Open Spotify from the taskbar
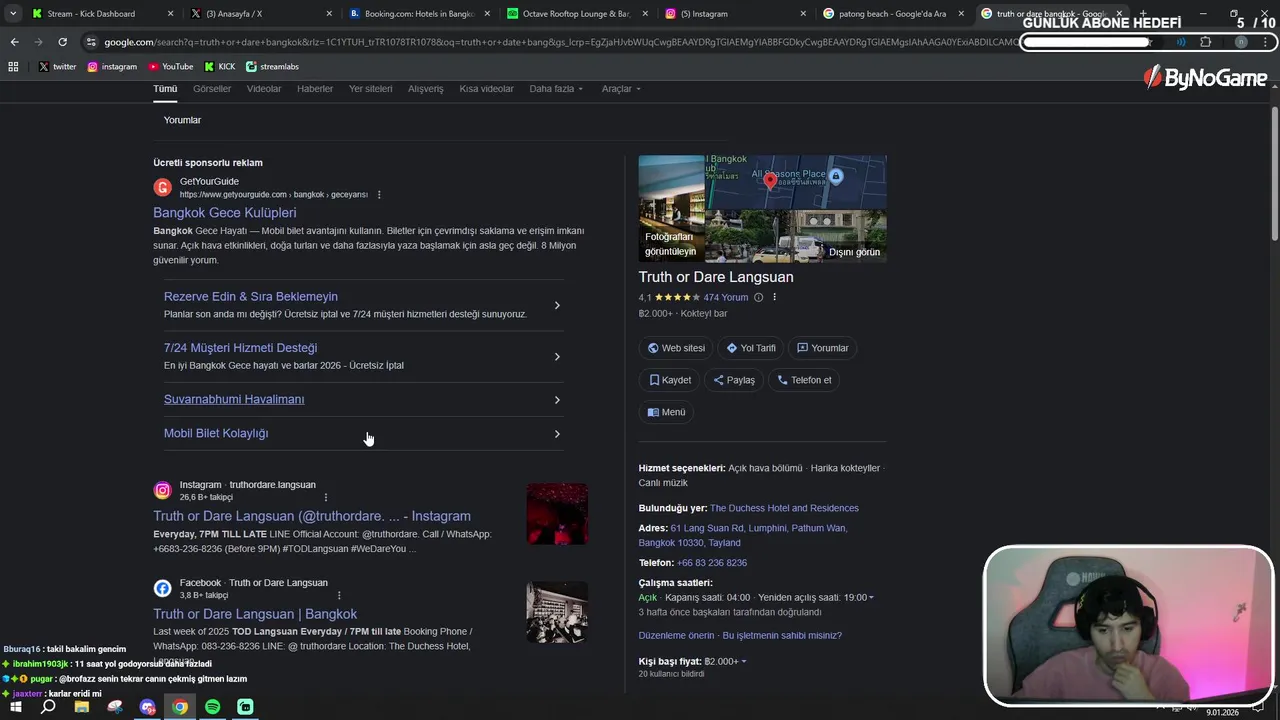The height and width of the screenshot is (720, 1280). (212, 707)
